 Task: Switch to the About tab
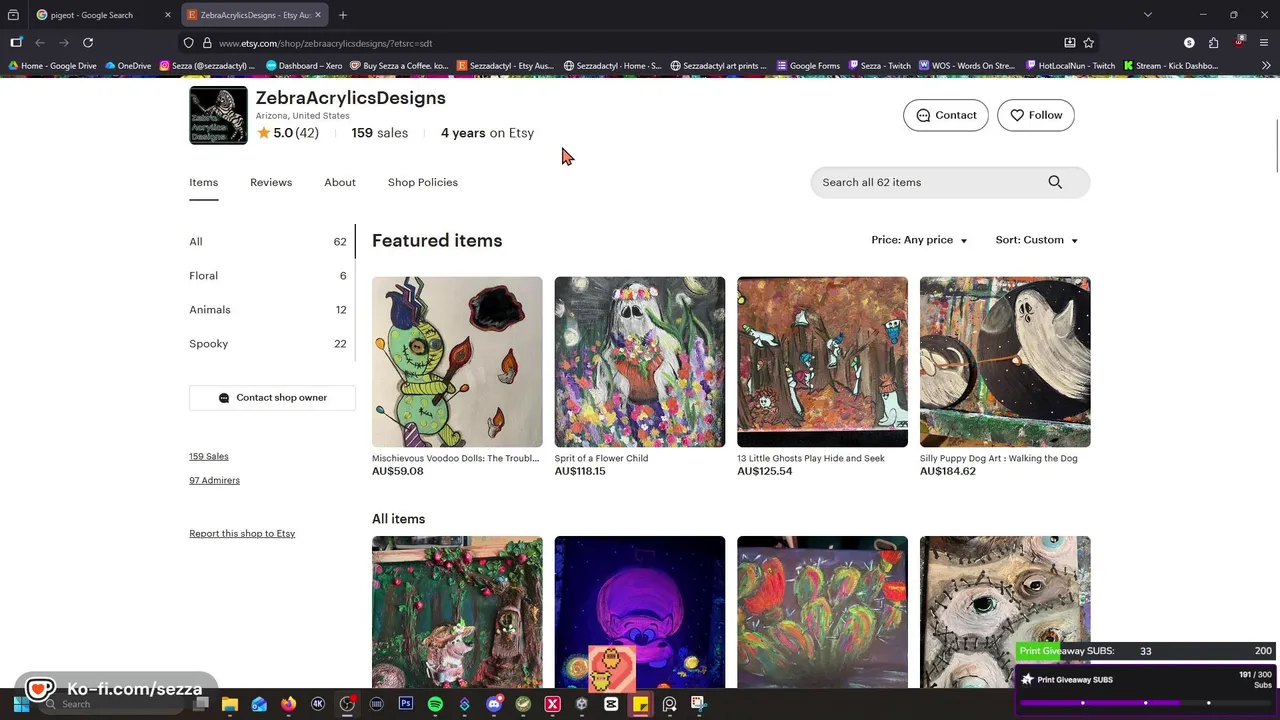340,182
